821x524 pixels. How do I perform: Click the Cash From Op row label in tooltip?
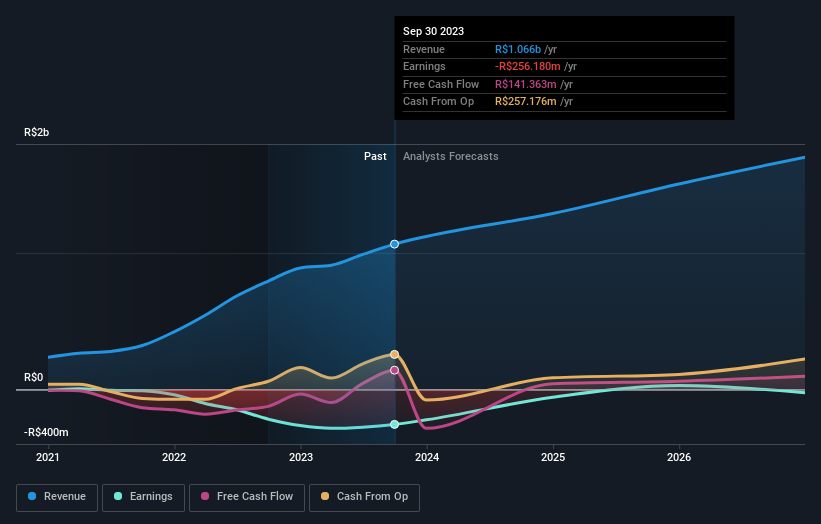(x=438, y=102)
